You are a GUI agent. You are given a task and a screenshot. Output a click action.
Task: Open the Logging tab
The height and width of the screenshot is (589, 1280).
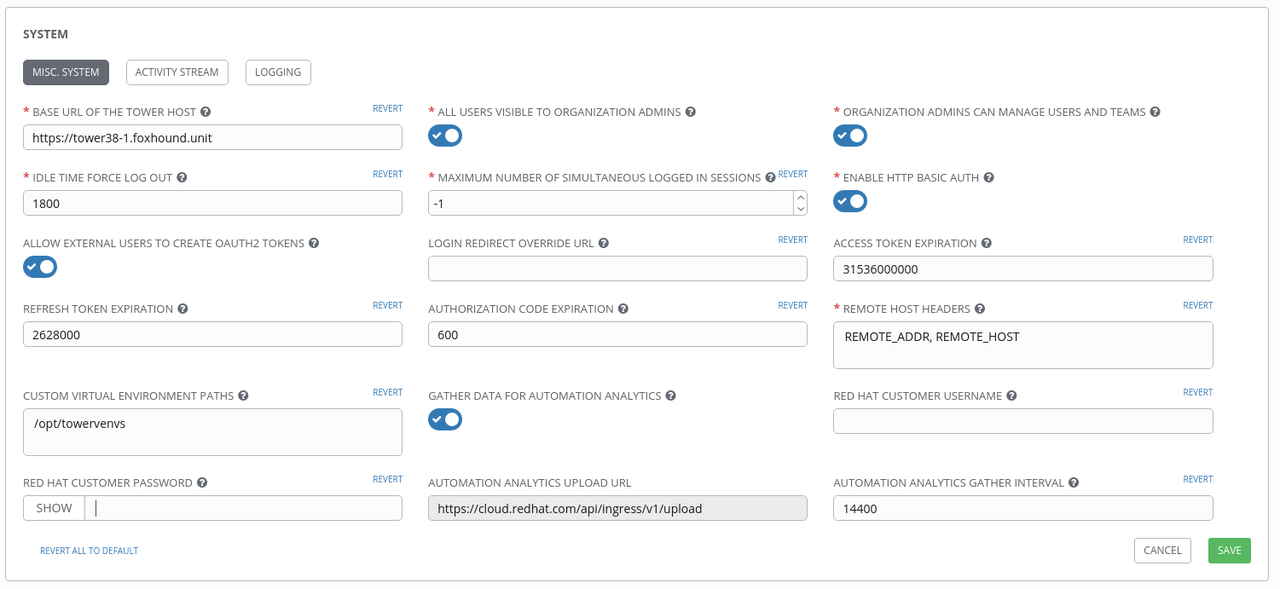(x=277, y=72)
